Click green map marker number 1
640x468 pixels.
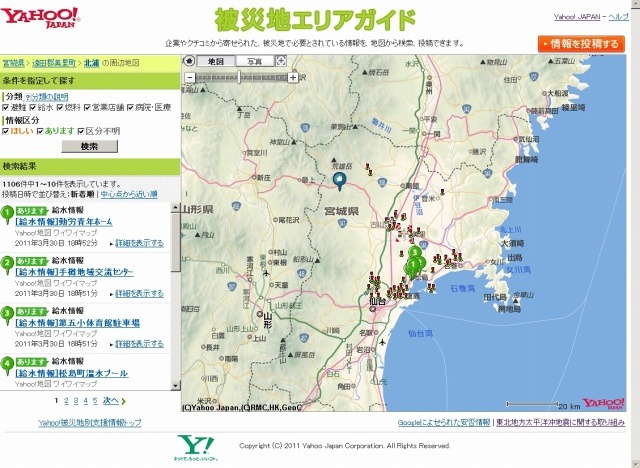click(413, 265)
